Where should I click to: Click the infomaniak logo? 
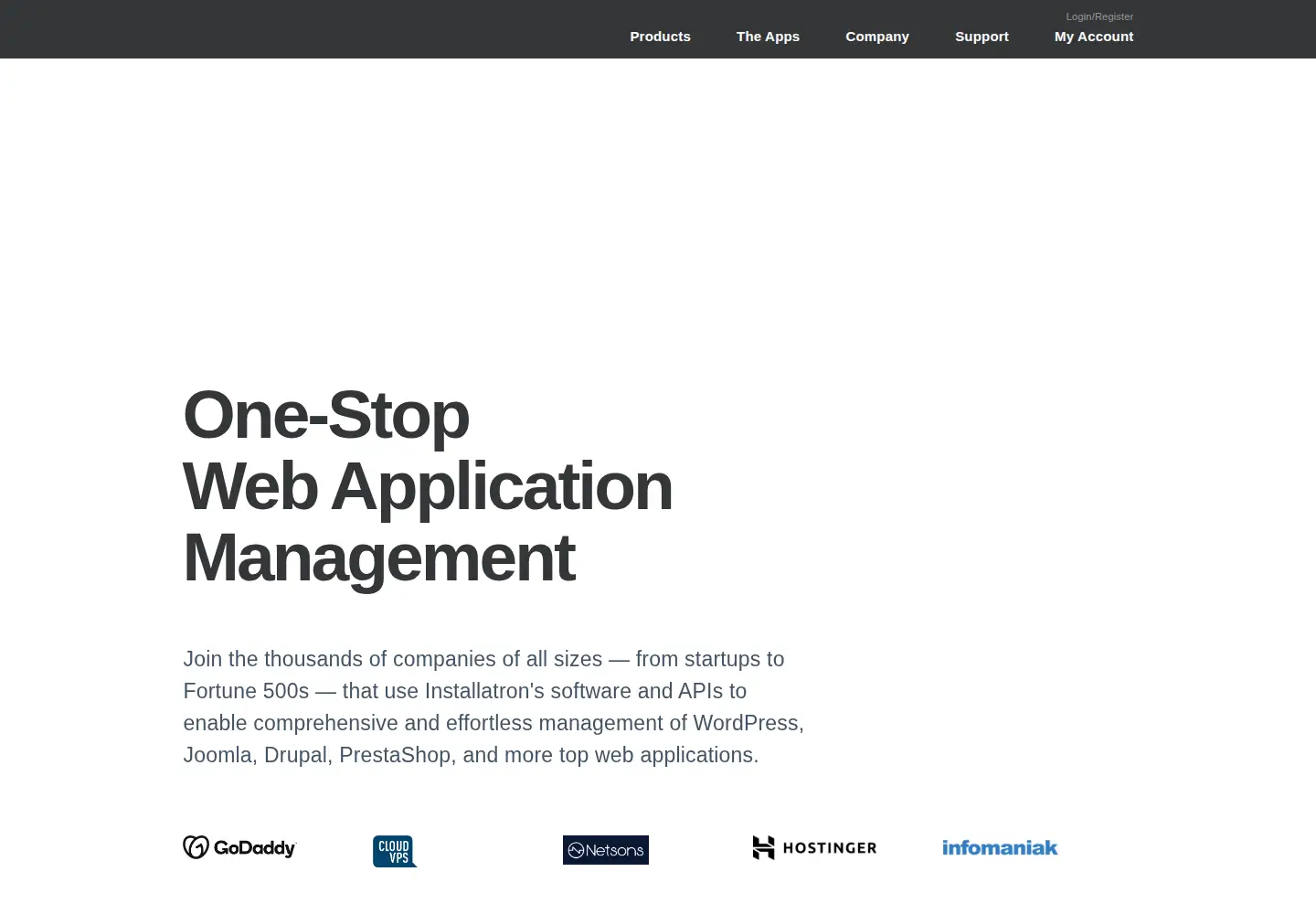click(1000, 847)
